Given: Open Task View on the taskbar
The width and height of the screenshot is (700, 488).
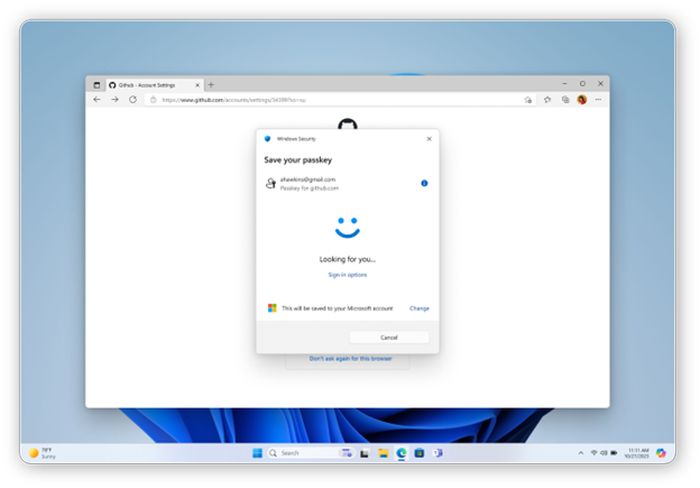Looking at the screenshot, I should (x=365, y=453).
